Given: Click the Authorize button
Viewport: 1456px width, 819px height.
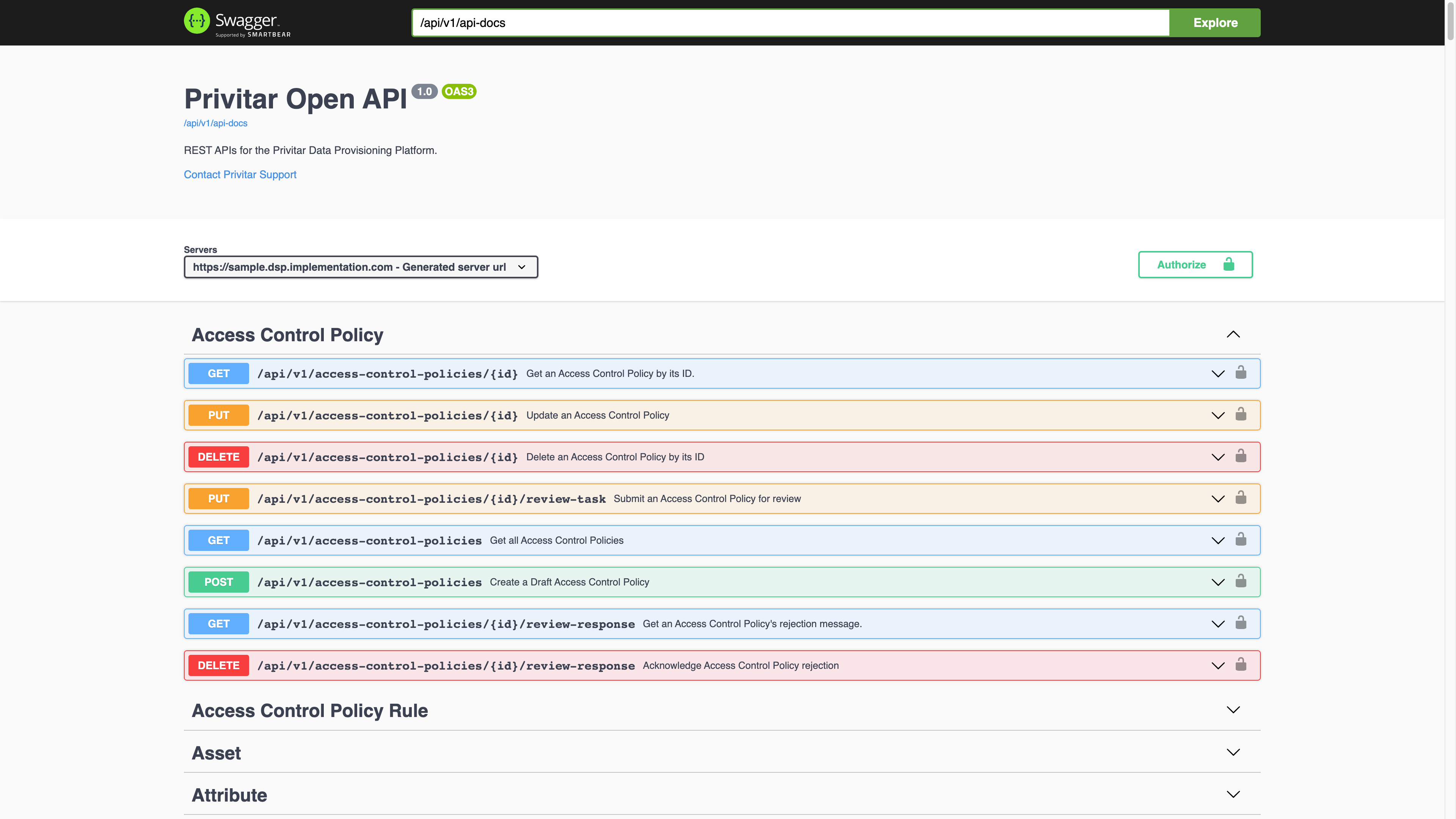Looking at the screenshot, I should click(1195, 265).
